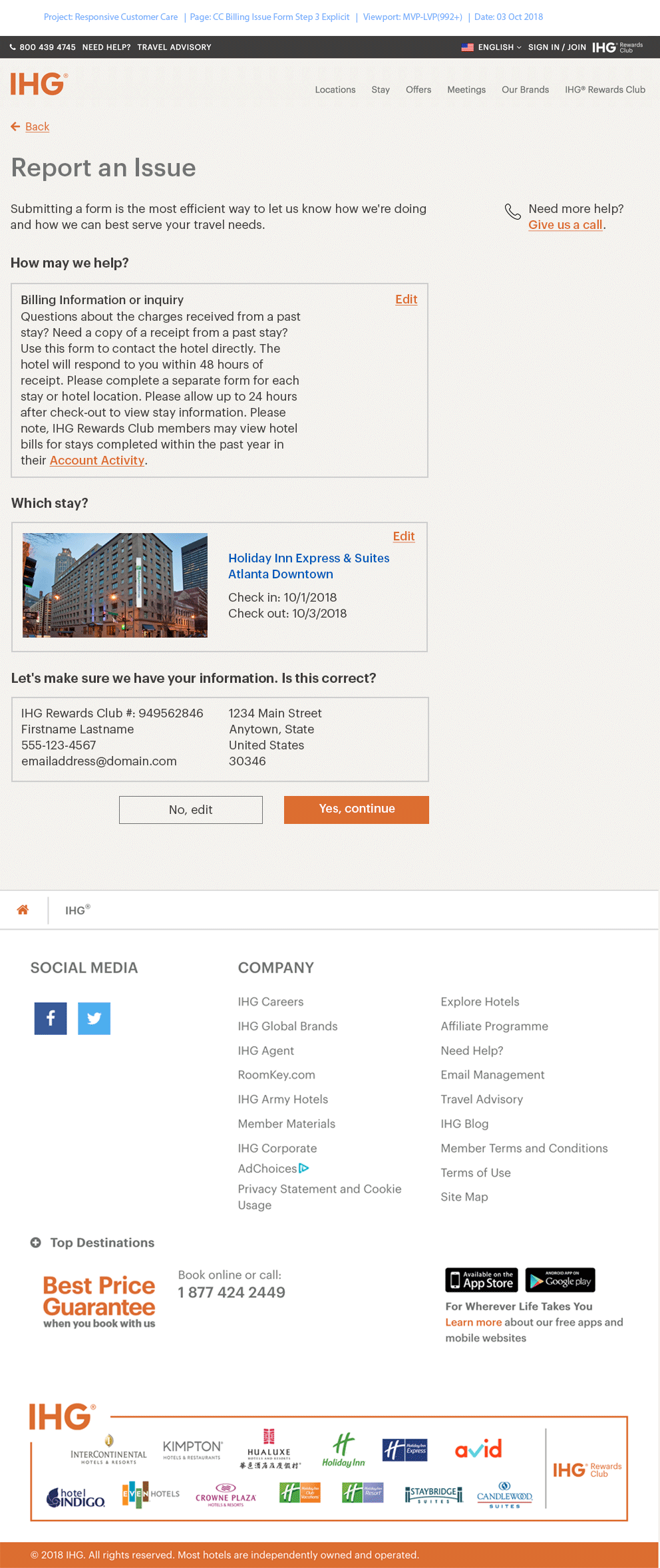Click the InterContinental brand logo
The height and width of the screenshot is (1568, 660).
(x=108, y=1450)
